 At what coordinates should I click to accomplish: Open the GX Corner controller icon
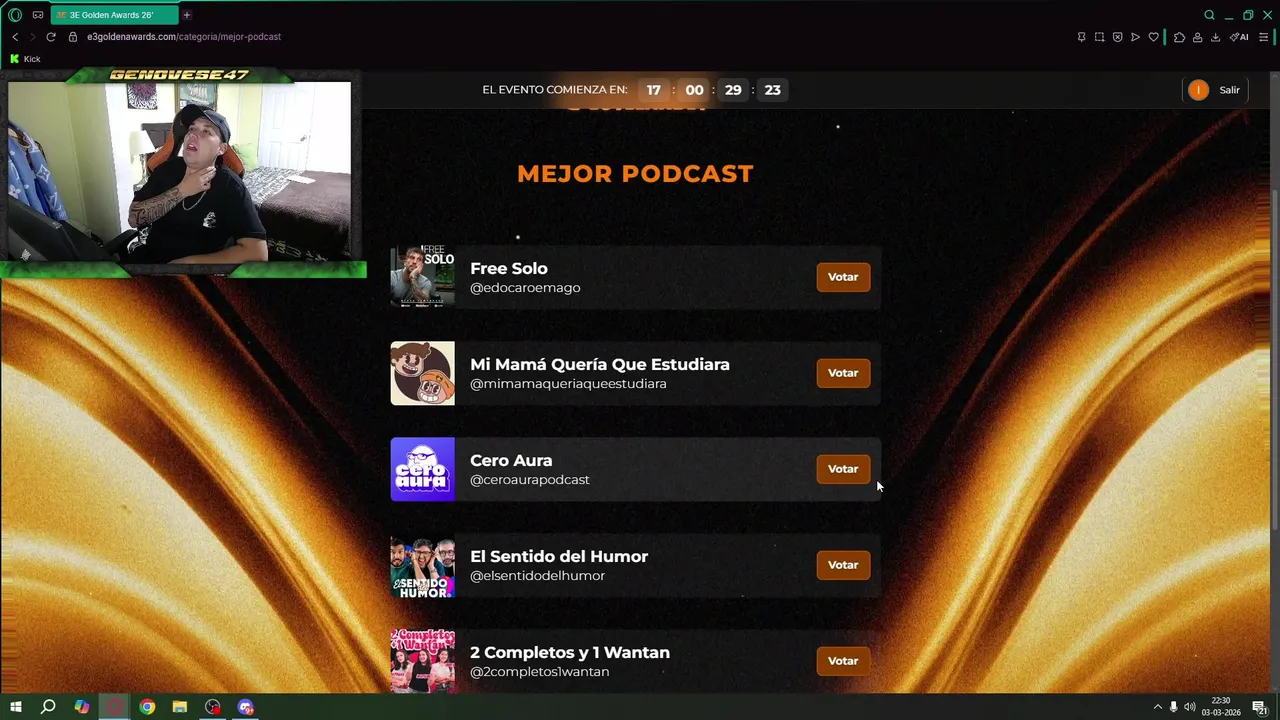click(38, 15)
